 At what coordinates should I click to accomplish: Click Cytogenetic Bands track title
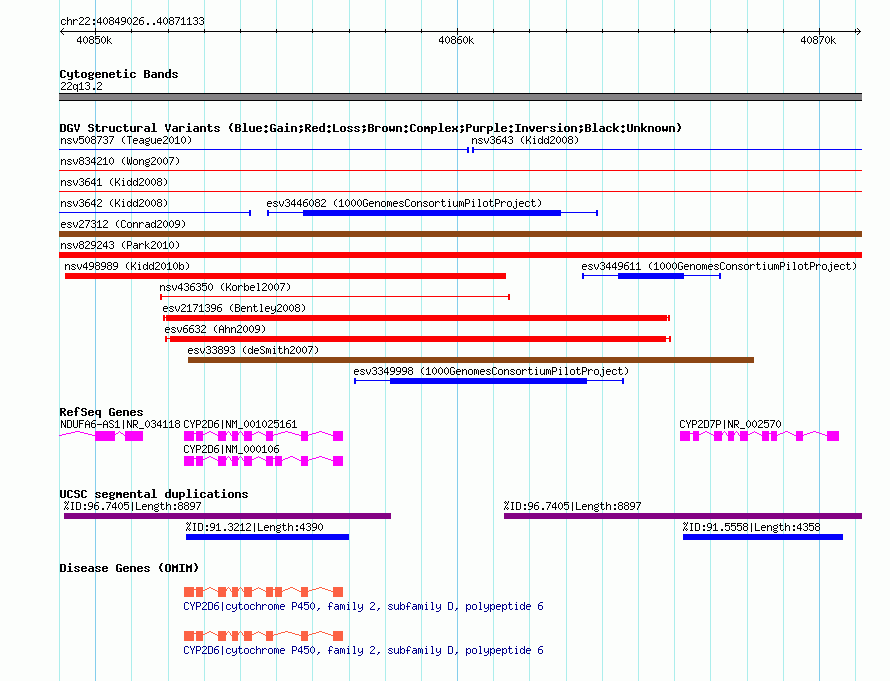pyautogui.click(x=119, y=74)
